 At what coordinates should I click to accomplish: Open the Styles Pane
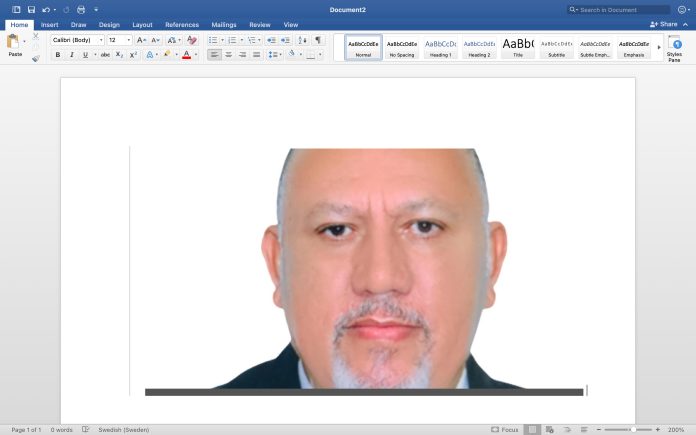pyautogui.click(x=675, y=49)
